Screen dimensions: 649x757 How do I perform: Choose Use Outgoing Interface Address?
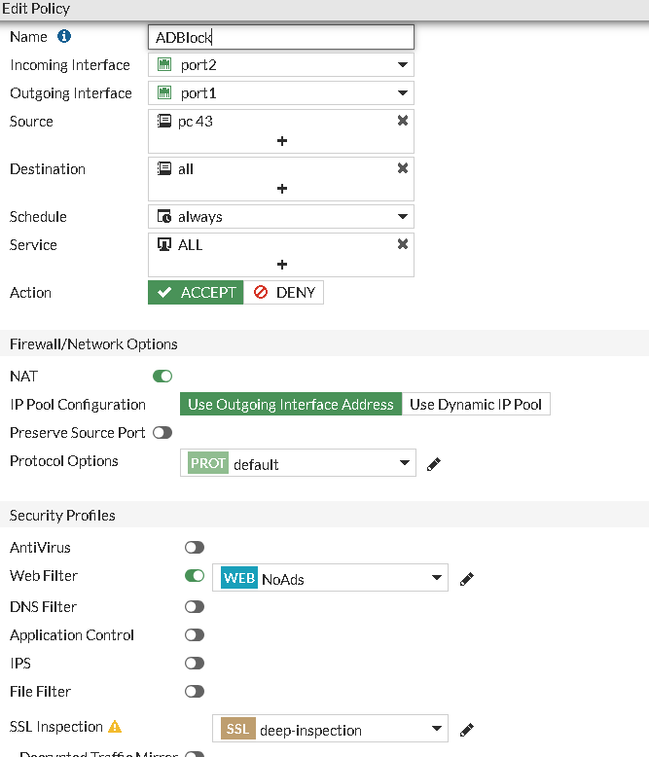click(x=291, y=404)
